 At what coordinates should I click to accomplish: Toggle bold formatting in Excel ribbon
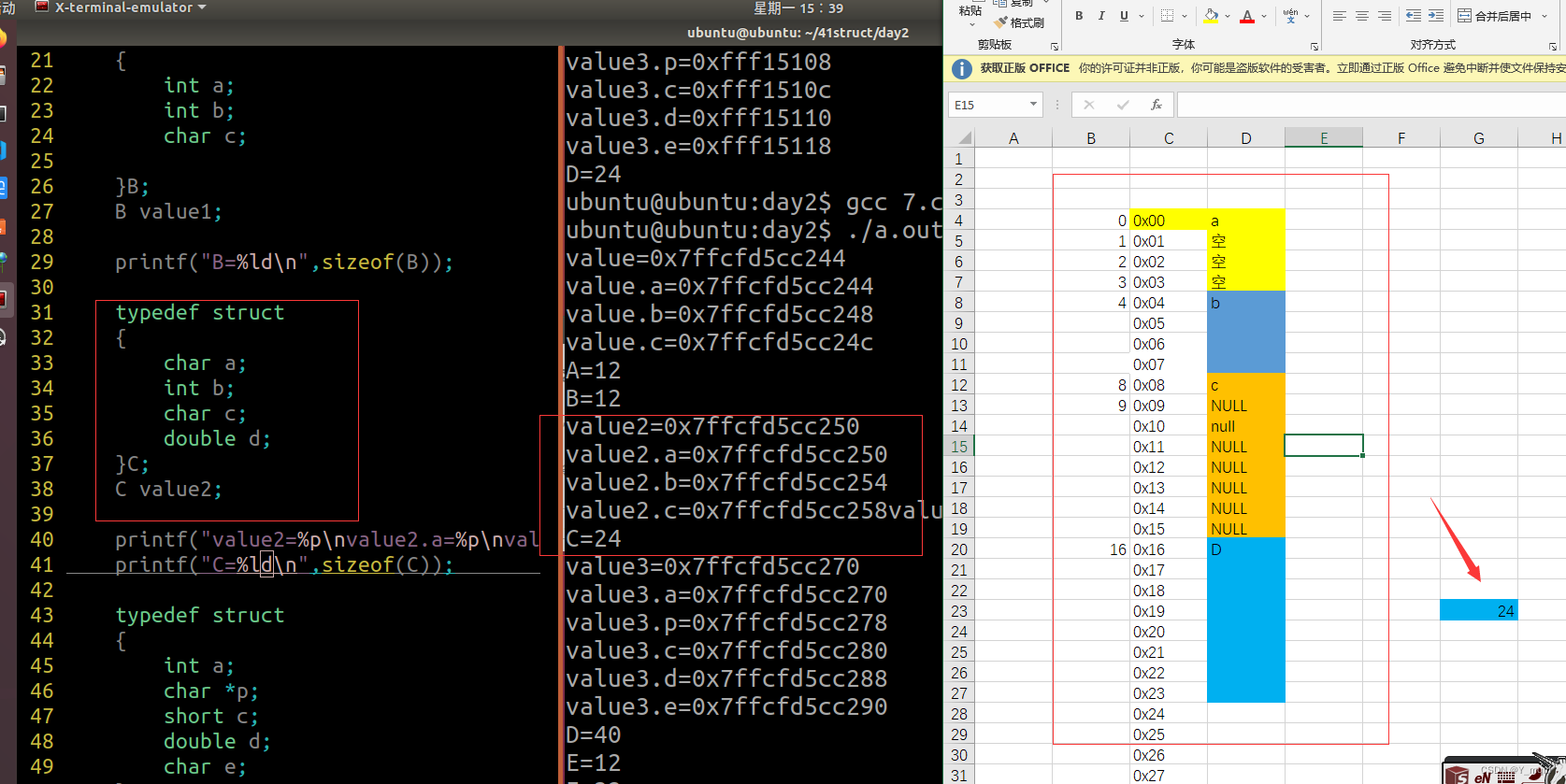click(x=1079, y=16)
